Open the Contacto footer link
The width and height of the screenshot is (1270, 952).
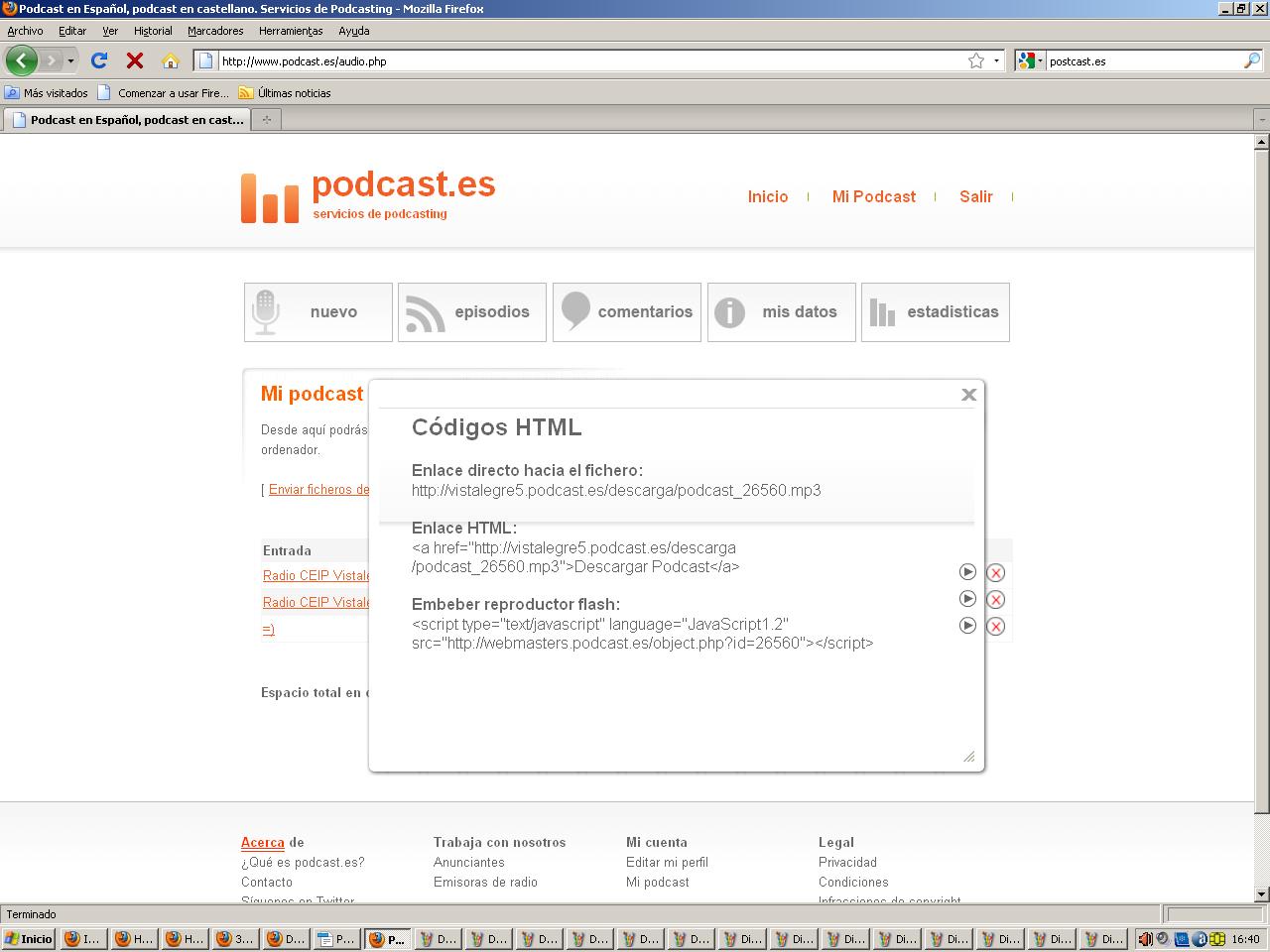(267, 883)
